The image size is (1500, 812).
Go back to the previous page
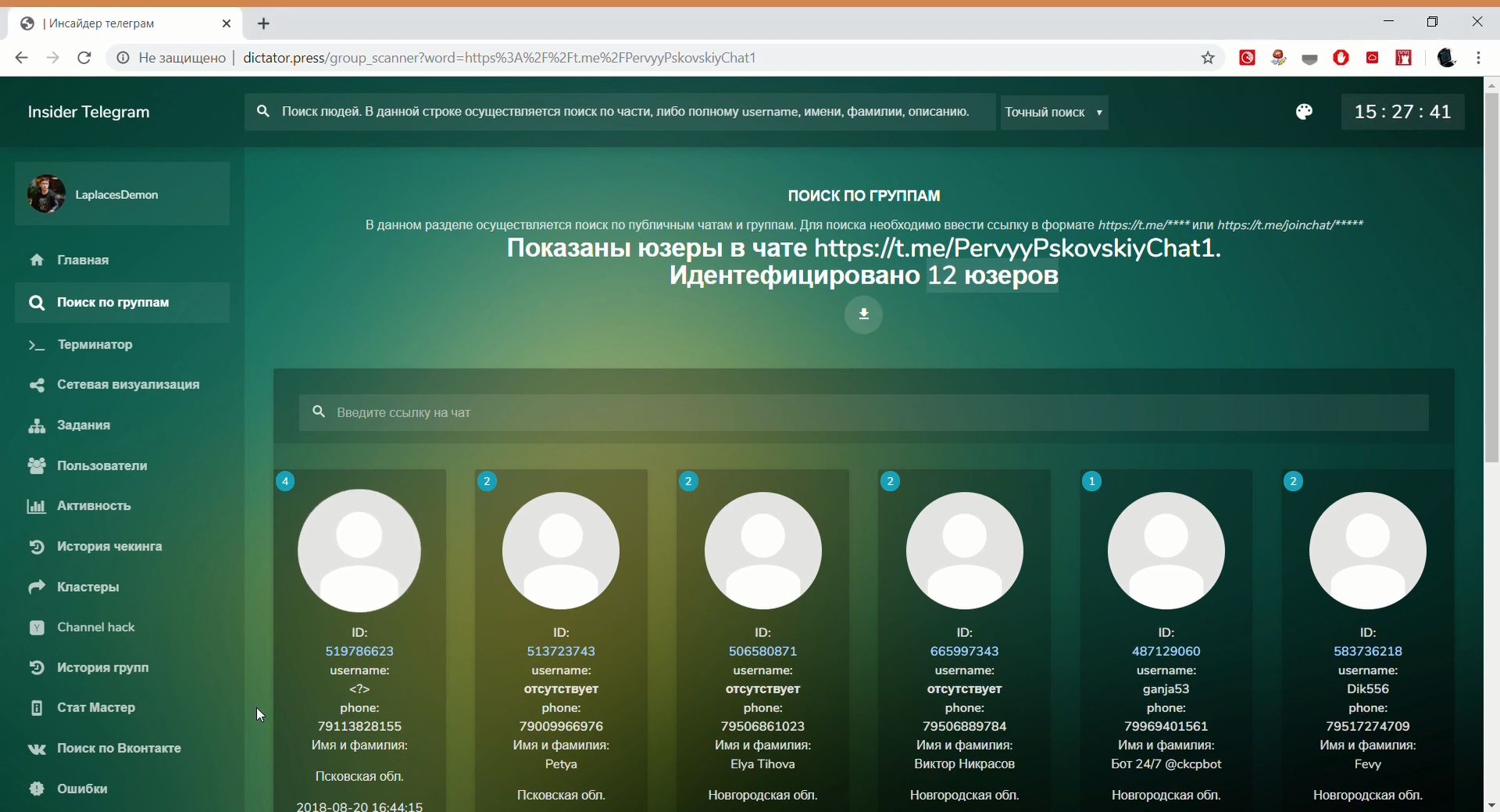click(x=21, y=58)
